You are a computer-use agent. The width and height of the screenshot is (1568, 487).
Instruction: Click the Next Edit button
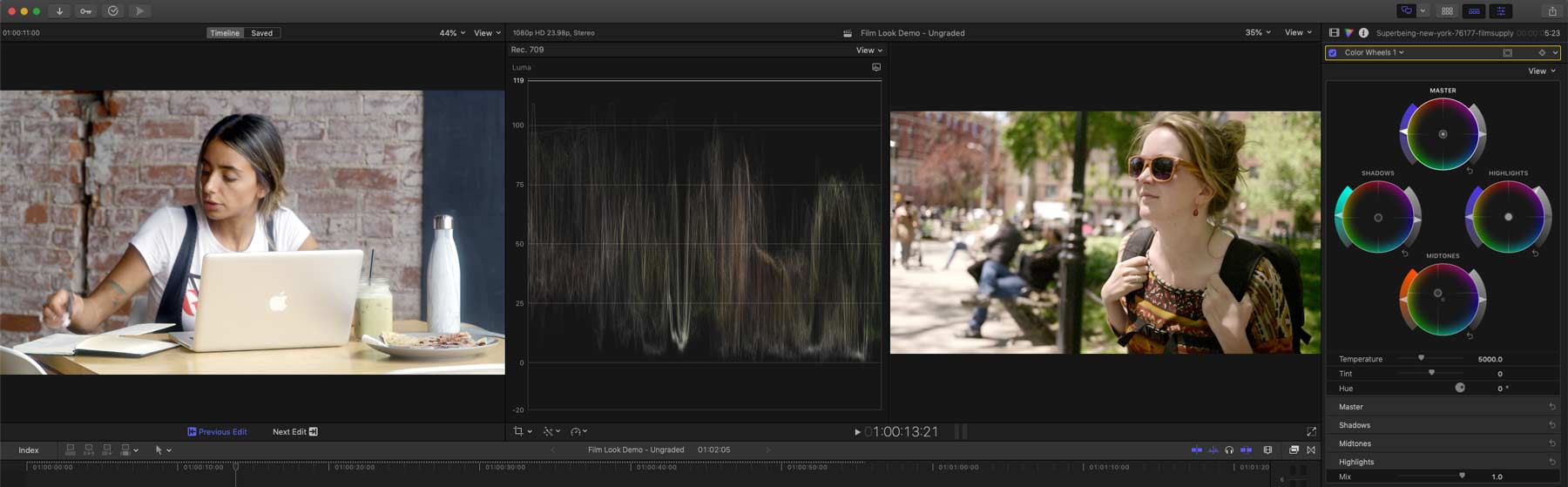coord(295,431)
